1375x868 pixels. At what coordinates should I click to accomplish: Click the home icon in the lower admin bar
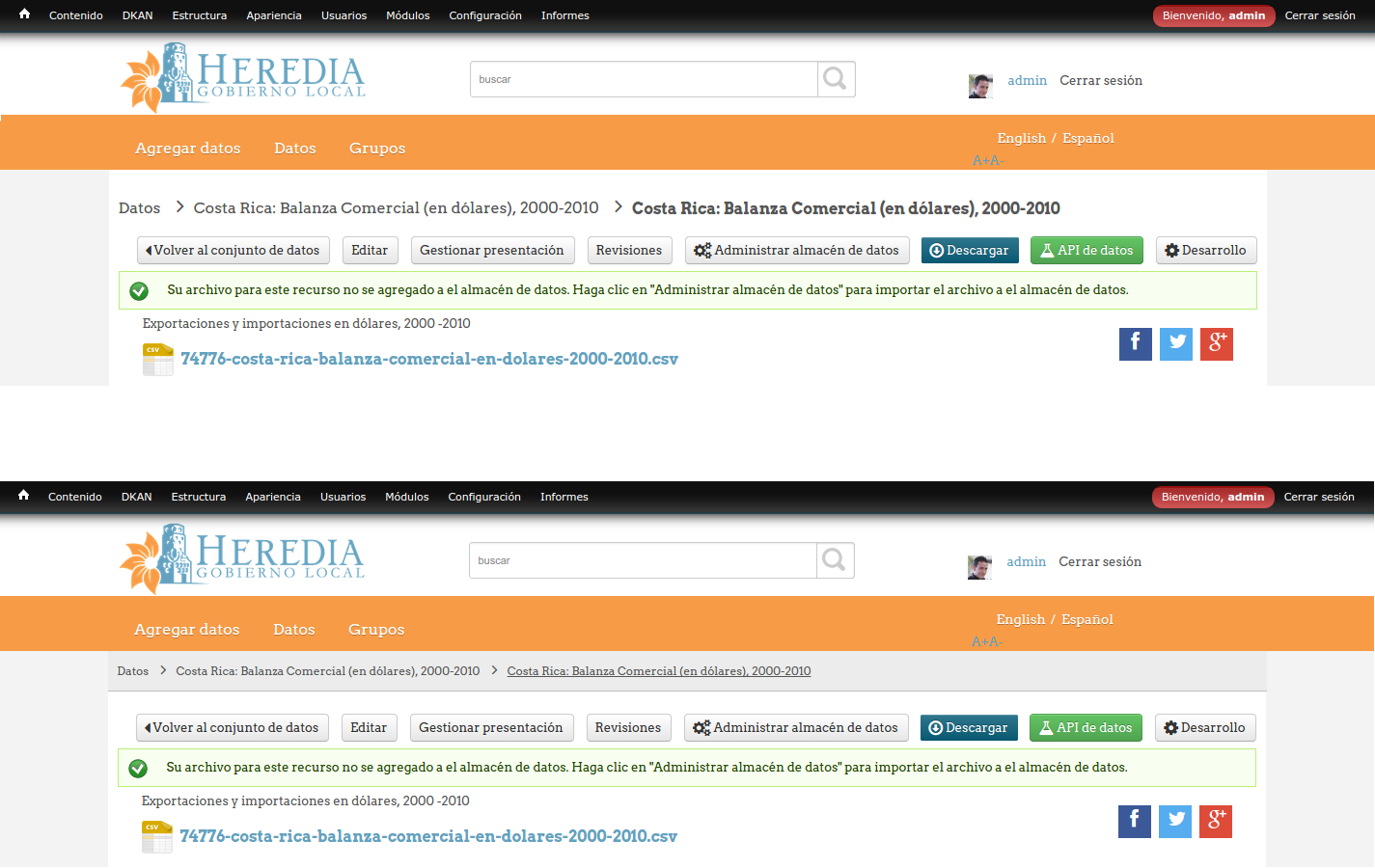coord(23,496)
